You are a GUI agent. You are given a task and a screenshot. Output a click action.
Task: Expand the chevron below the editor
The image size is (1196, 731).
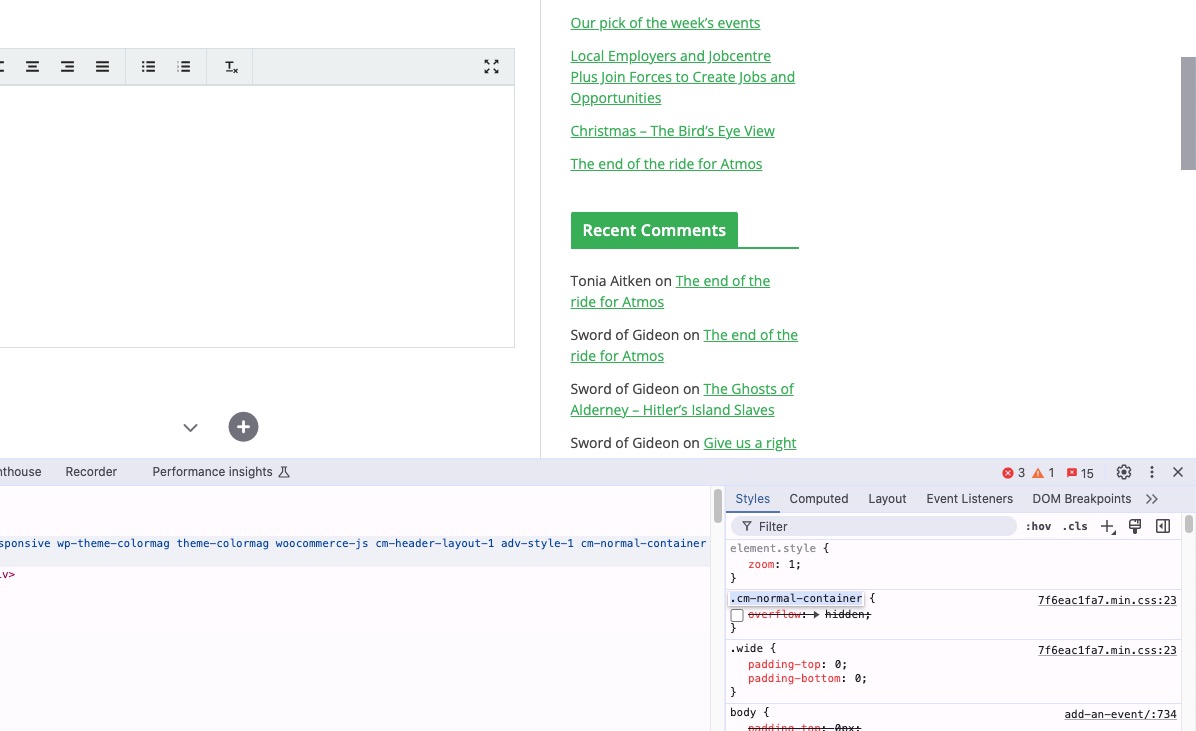pyautogui.click(x=190, y=428)
